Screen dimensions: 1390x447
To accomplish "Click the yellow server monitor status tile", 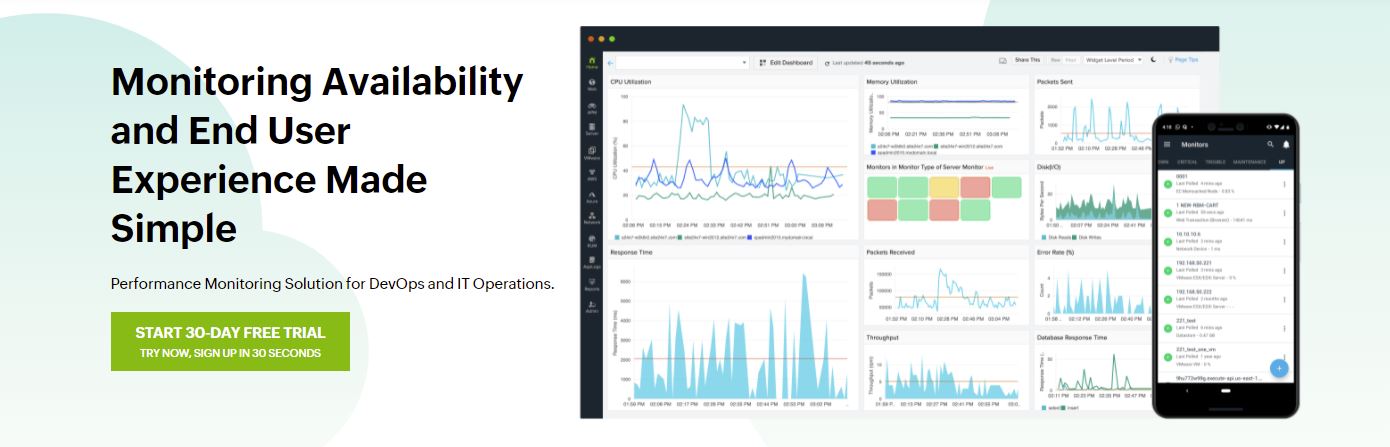I will coord(944,187).
